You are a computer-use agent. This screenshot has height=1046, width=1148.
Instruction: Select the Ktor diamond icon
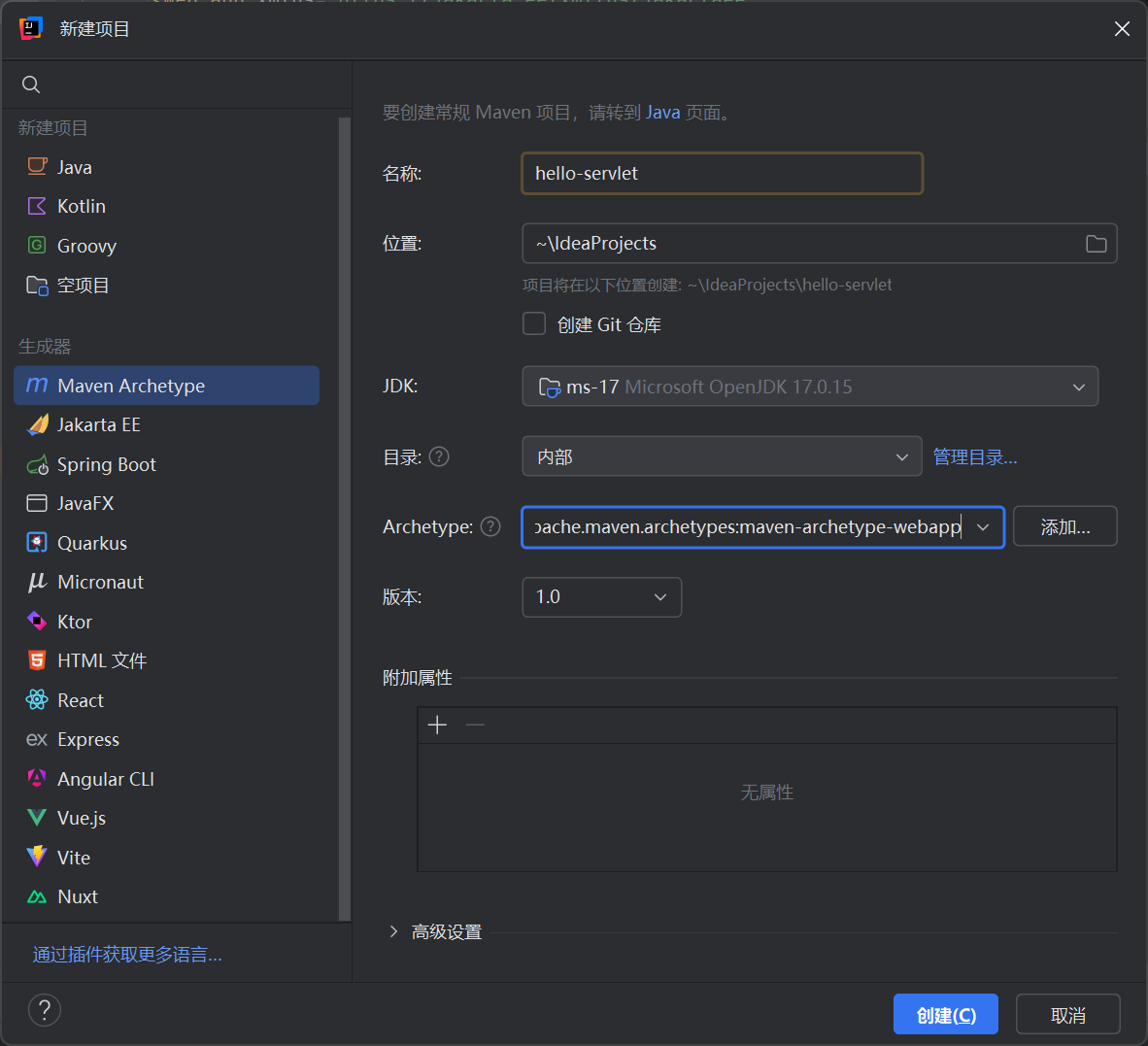tap(37, 622)
